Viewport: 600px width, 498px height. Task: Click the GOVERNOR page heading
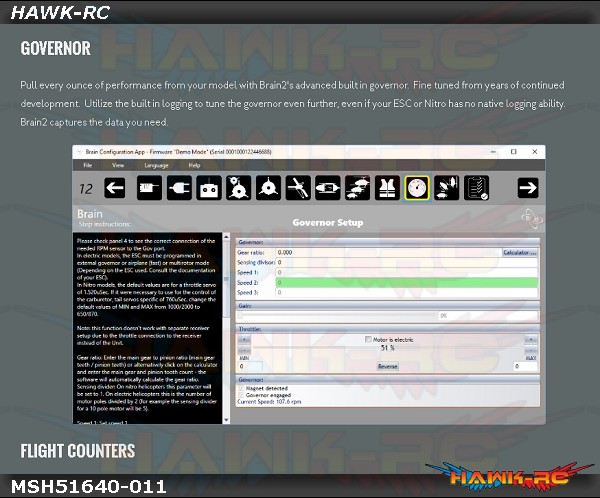[x=56, y=48]
